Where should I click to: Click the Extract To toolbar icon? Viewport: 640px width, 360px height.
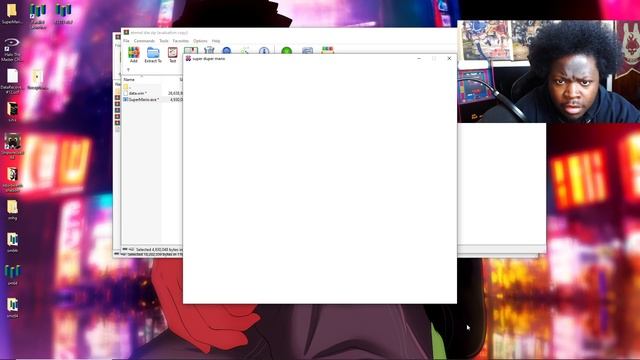[153, 55]
